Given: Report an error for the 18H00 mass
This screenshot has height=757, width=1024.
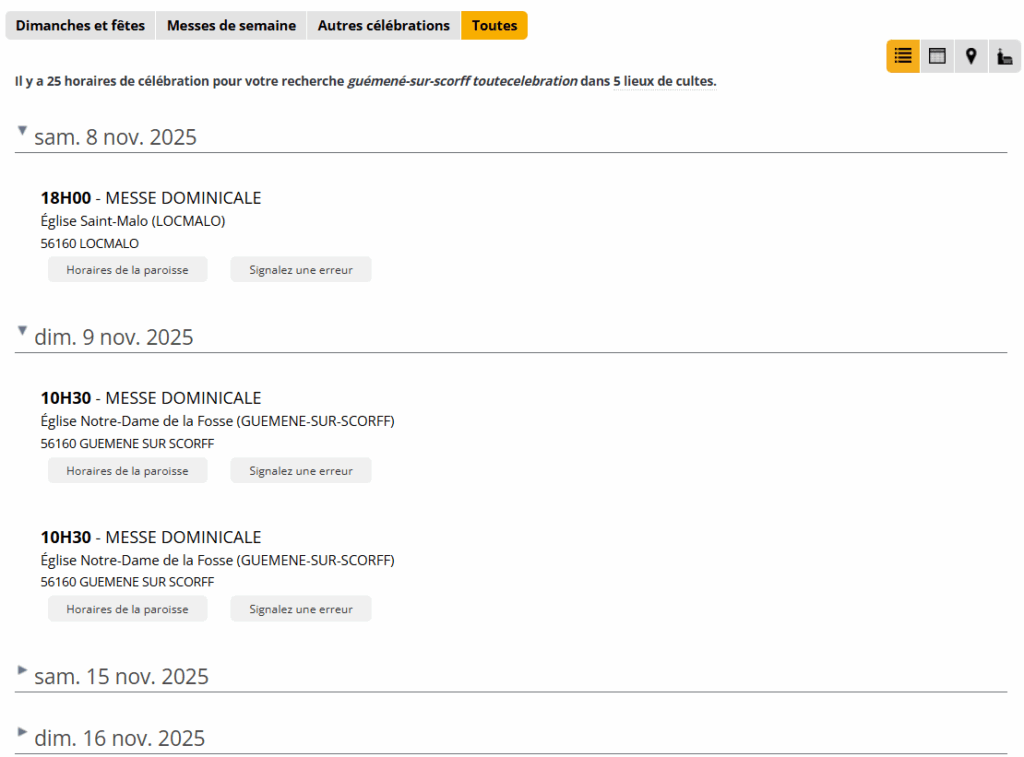Looking at the screenshot, I should [x=300, y=270].
